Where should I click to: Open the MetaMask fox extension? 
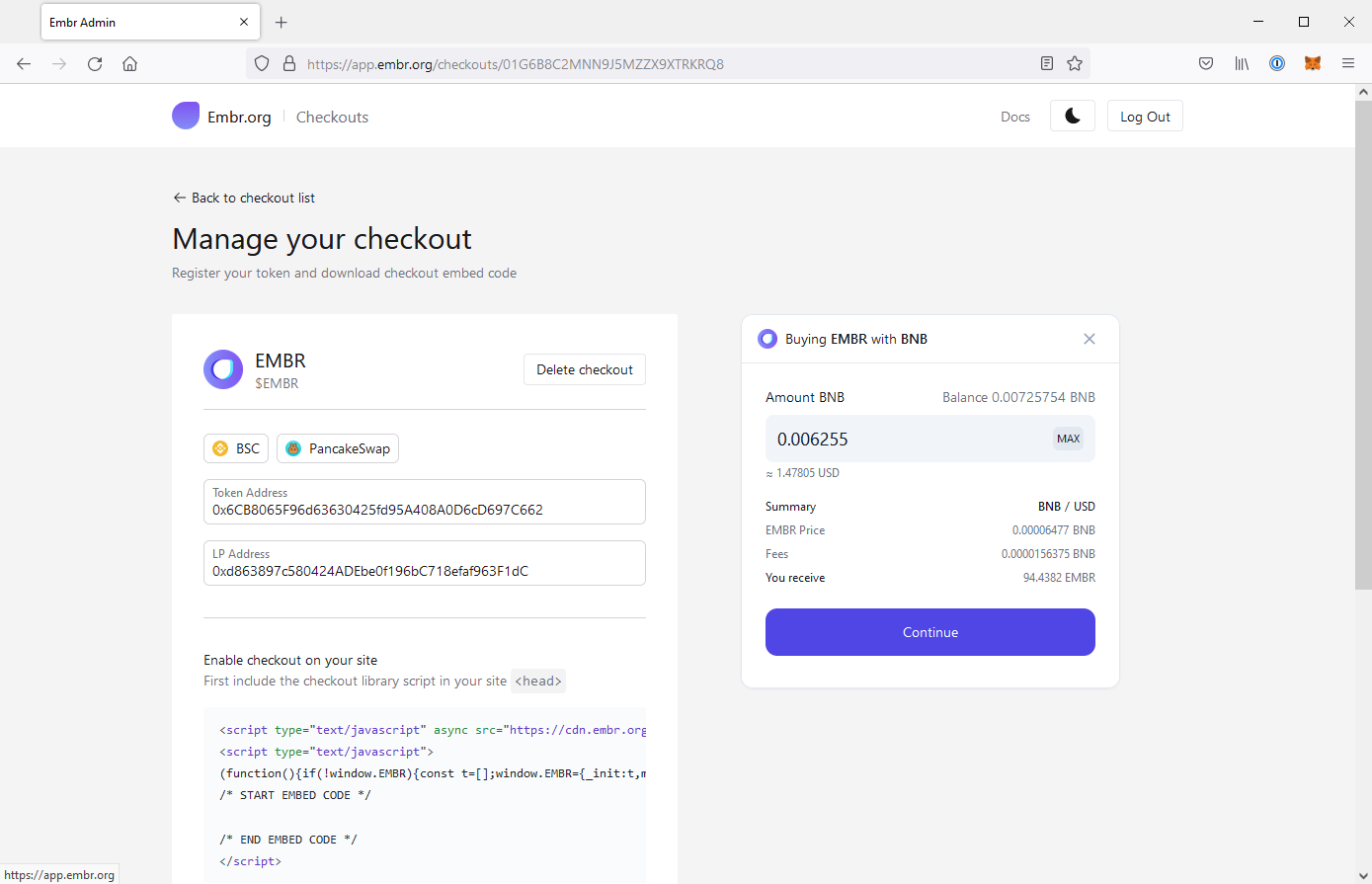(x=1313, y=64)
